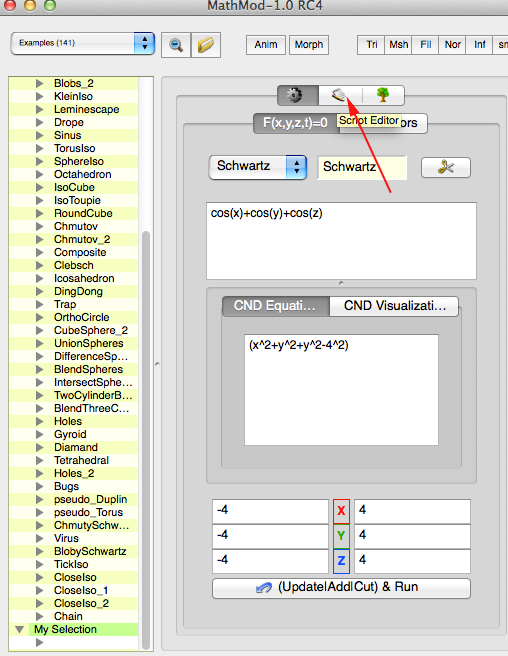This screenshot has height=656, width=508.
Task: Select the tree icon tab
Action: coord(383,95)
